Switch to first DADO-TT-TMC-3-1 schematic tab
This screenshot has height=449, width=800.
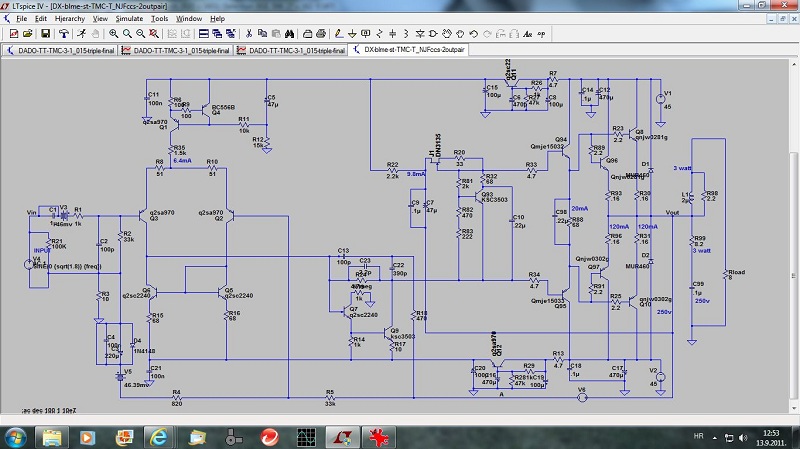(61, 48)
